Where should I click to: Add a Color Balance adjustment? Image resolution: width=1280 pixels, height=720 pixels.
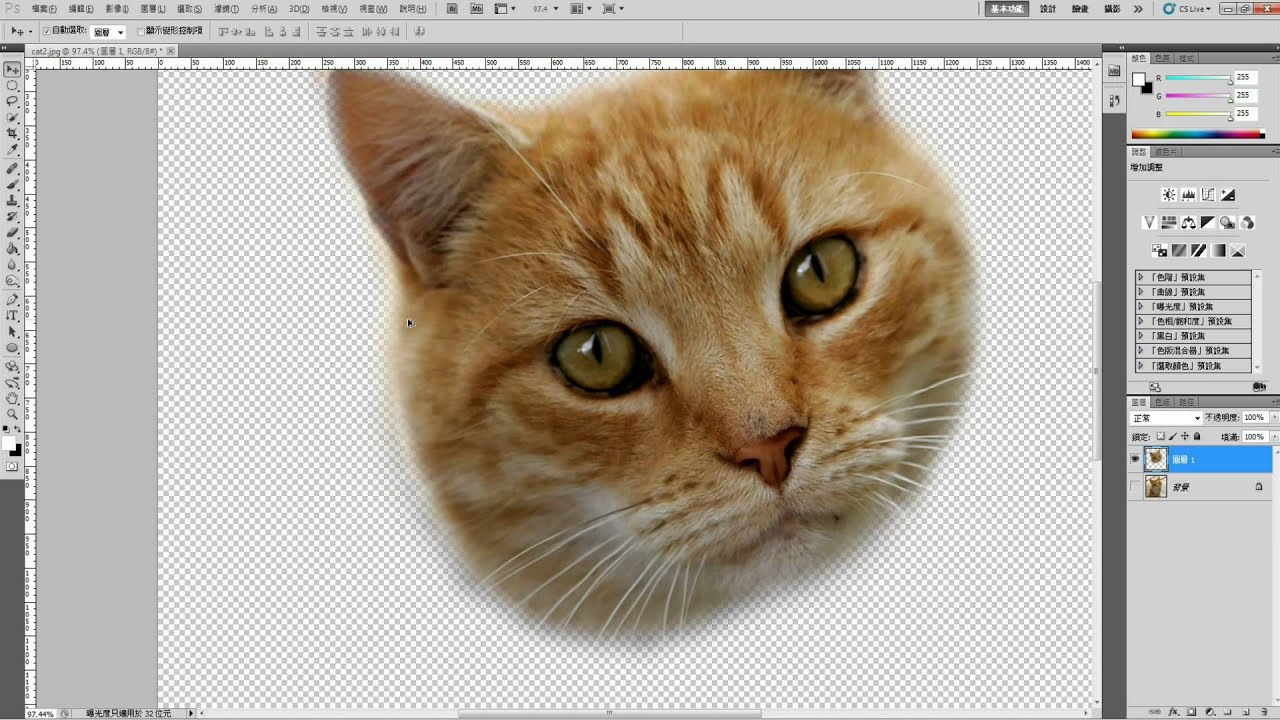point(1188,222)
